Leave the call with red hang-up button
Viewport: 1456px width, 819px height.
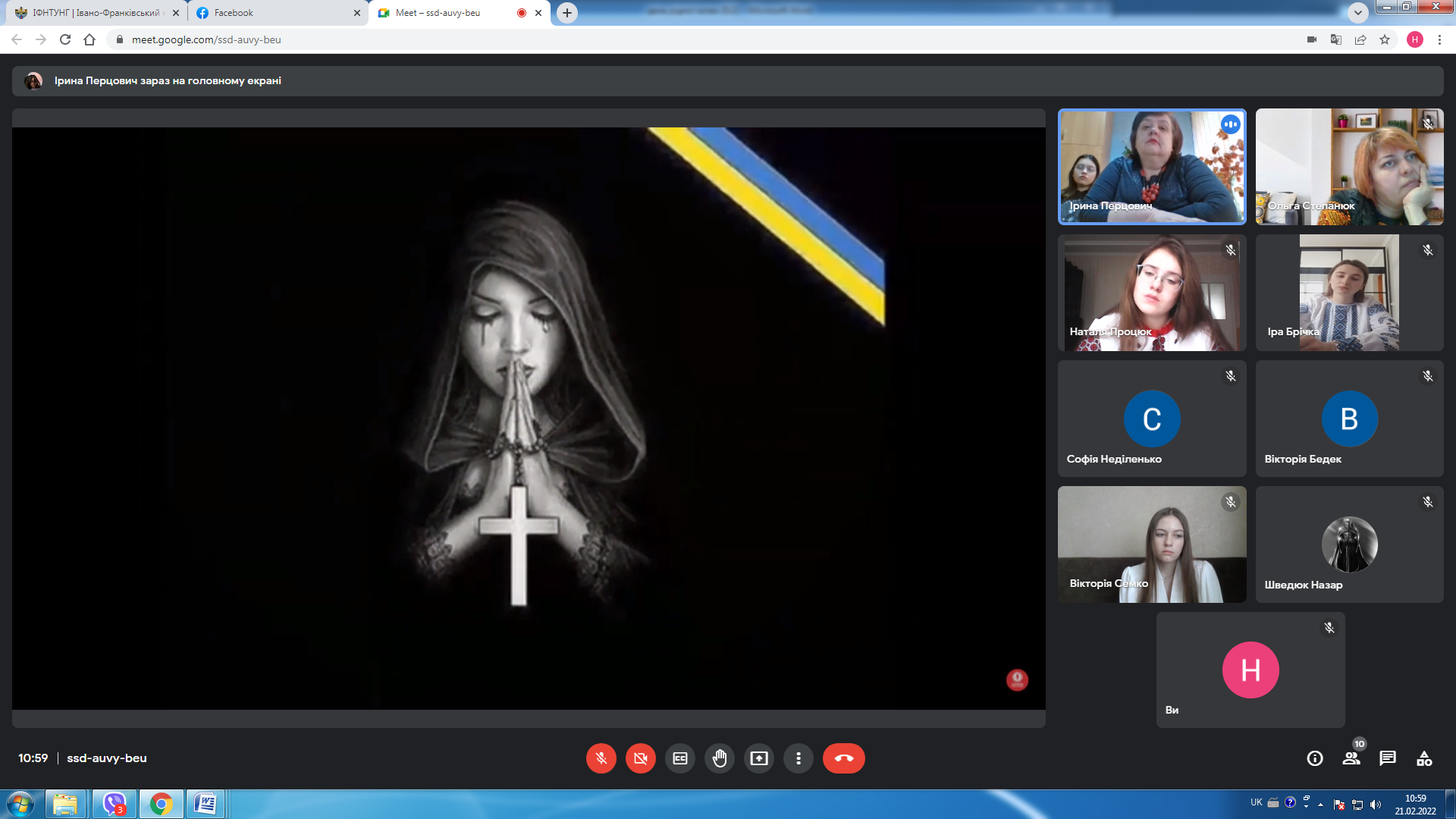(843, 758)
